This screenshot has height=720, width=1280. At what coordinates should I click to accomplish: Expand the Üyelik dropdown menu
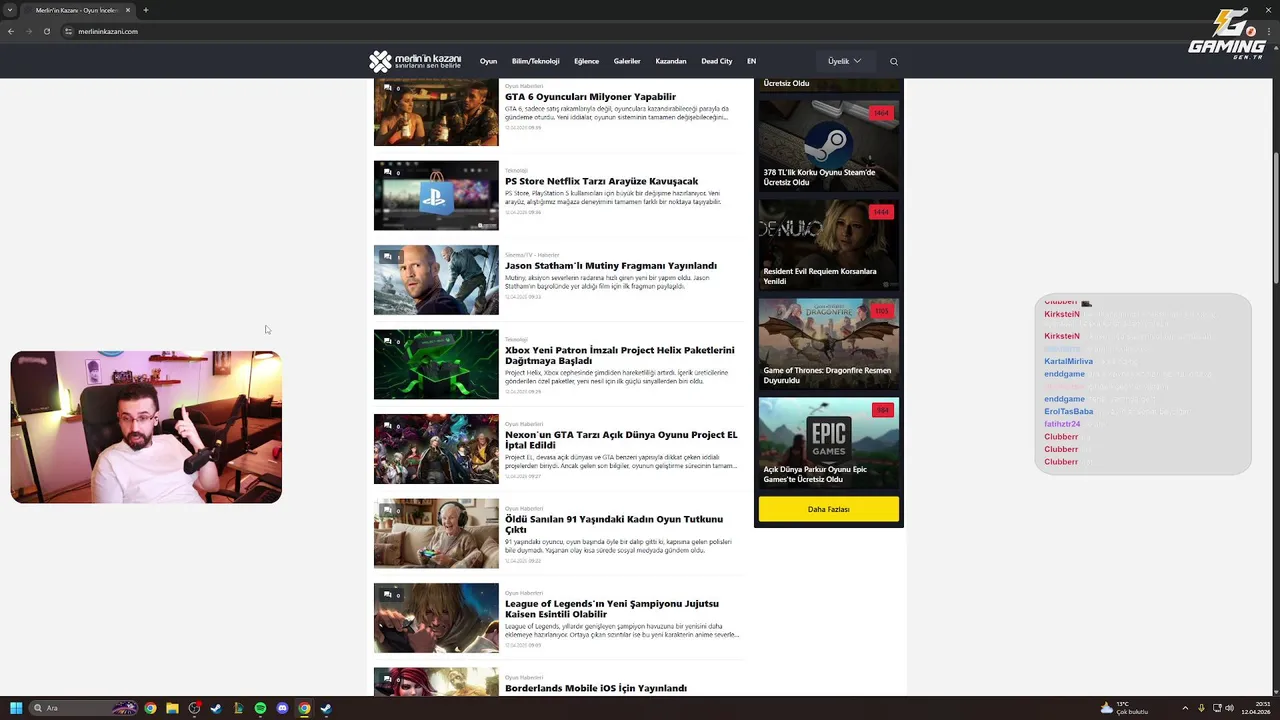[844, 61]
